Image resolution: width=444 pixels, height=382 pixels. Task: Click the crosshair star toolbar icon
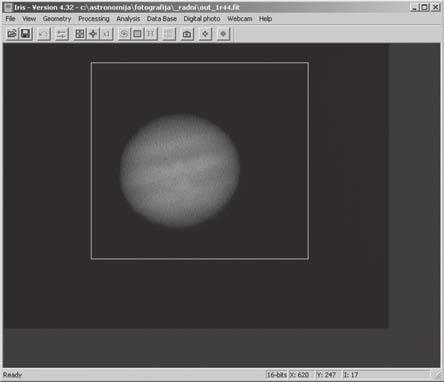pos(93,34)
